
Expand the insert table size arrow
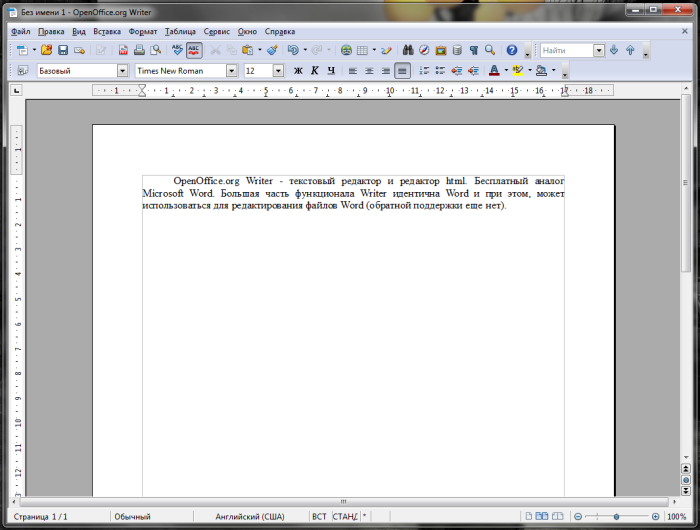tap(374, 50)
